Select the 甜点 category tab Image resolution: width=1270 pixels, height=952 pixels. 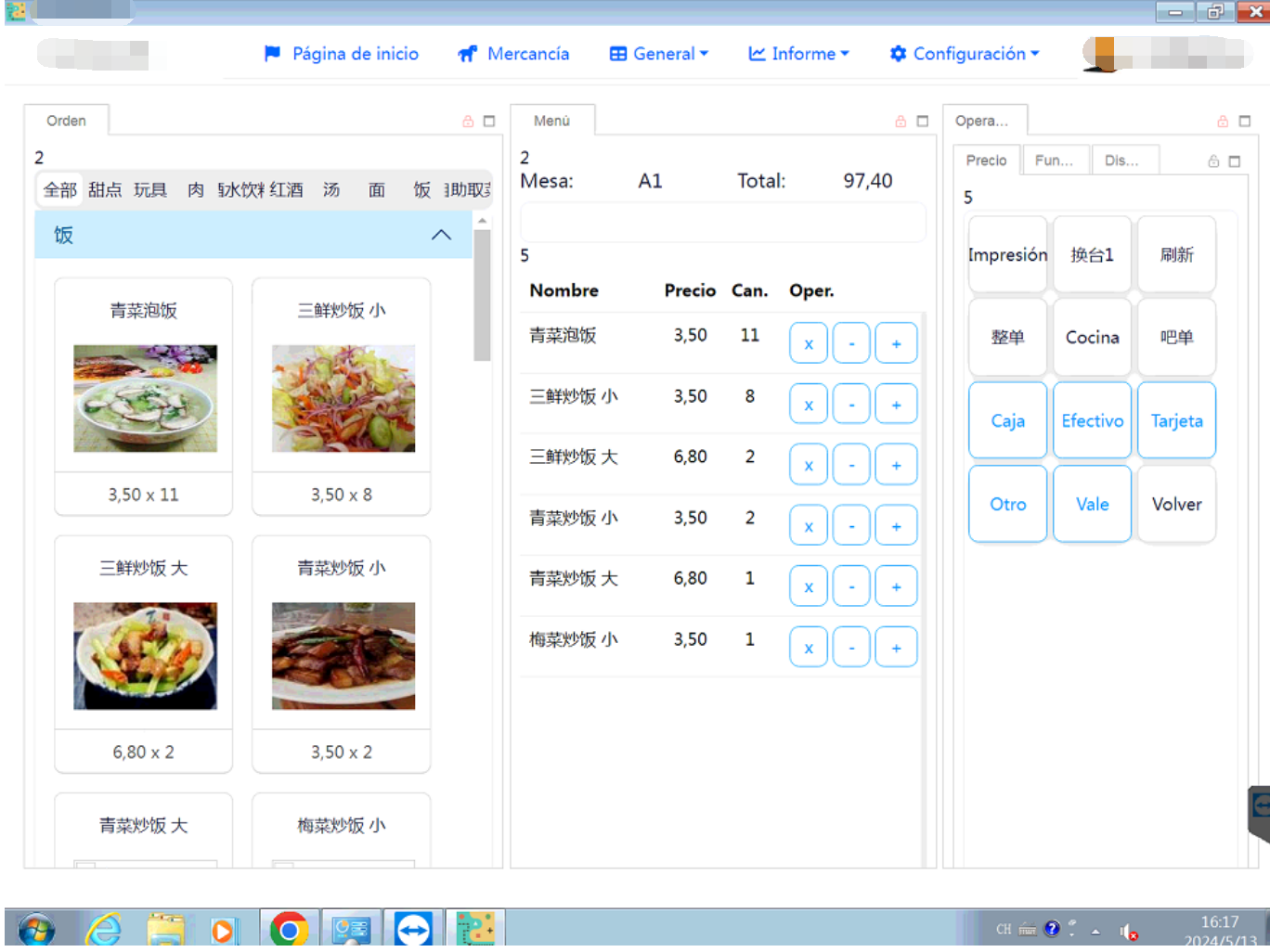tap(105, 190)
